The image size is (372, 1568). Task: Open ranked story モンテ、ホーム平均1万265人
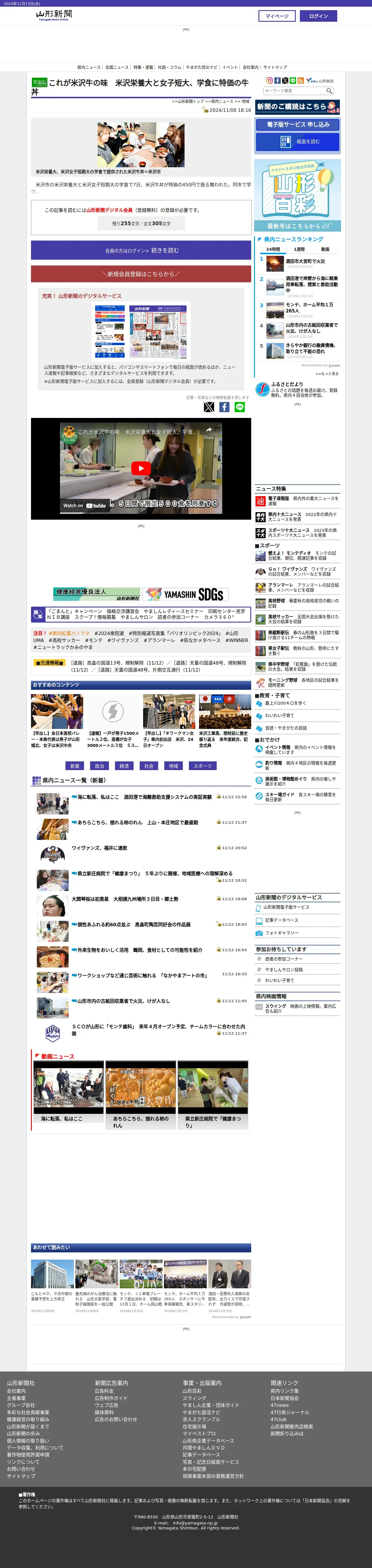[309, 308]
